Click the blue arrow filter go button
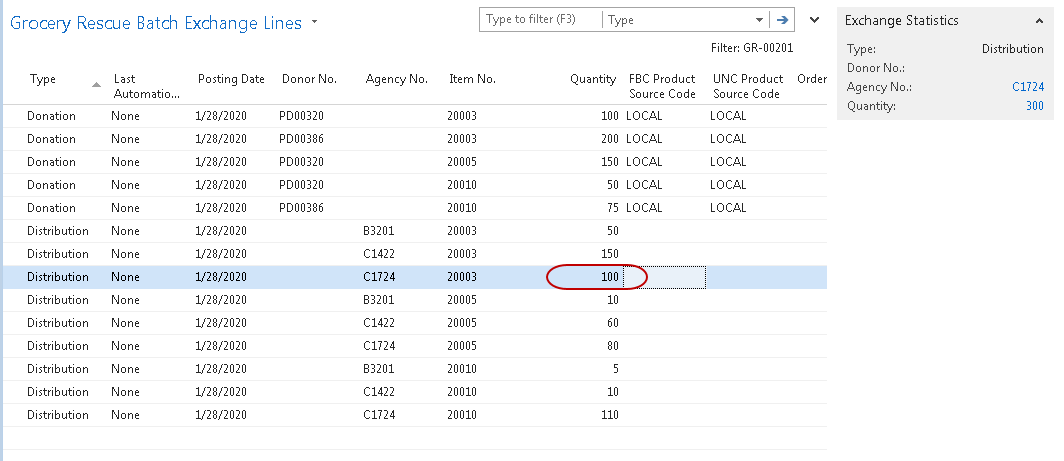 (783, 19)
